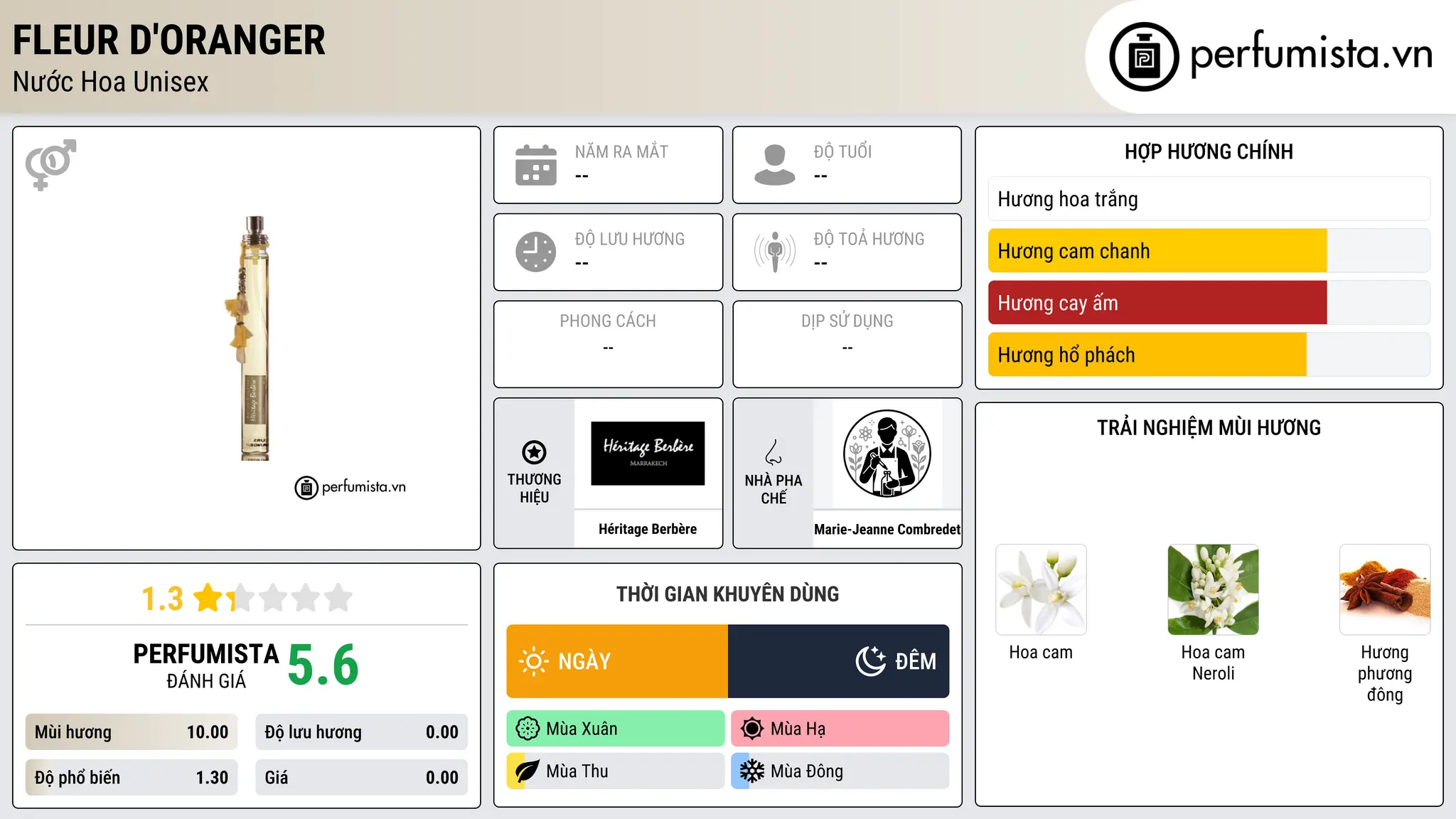Click the Héritage Berbère brand name link
Viewport: 1456px width, 819px height.
[648, 529]
